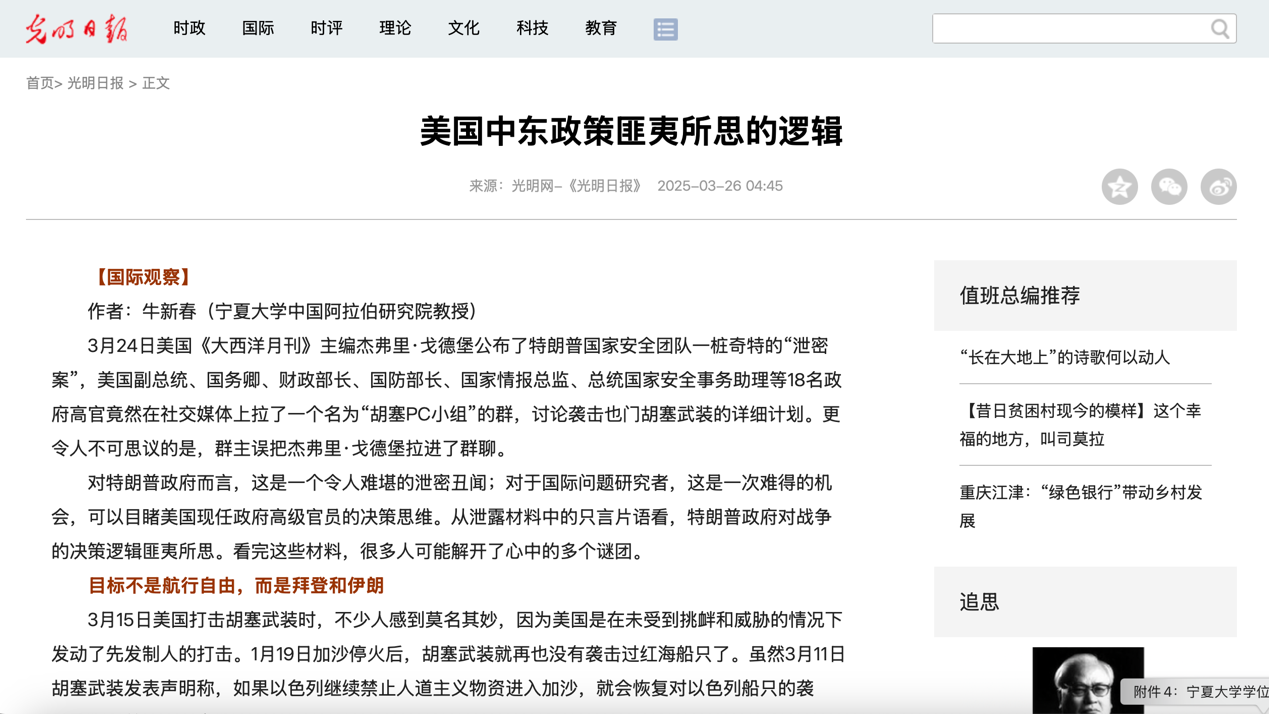Go to 首页 in breadcrumb

pyautogui.click(x=40, y=83)
